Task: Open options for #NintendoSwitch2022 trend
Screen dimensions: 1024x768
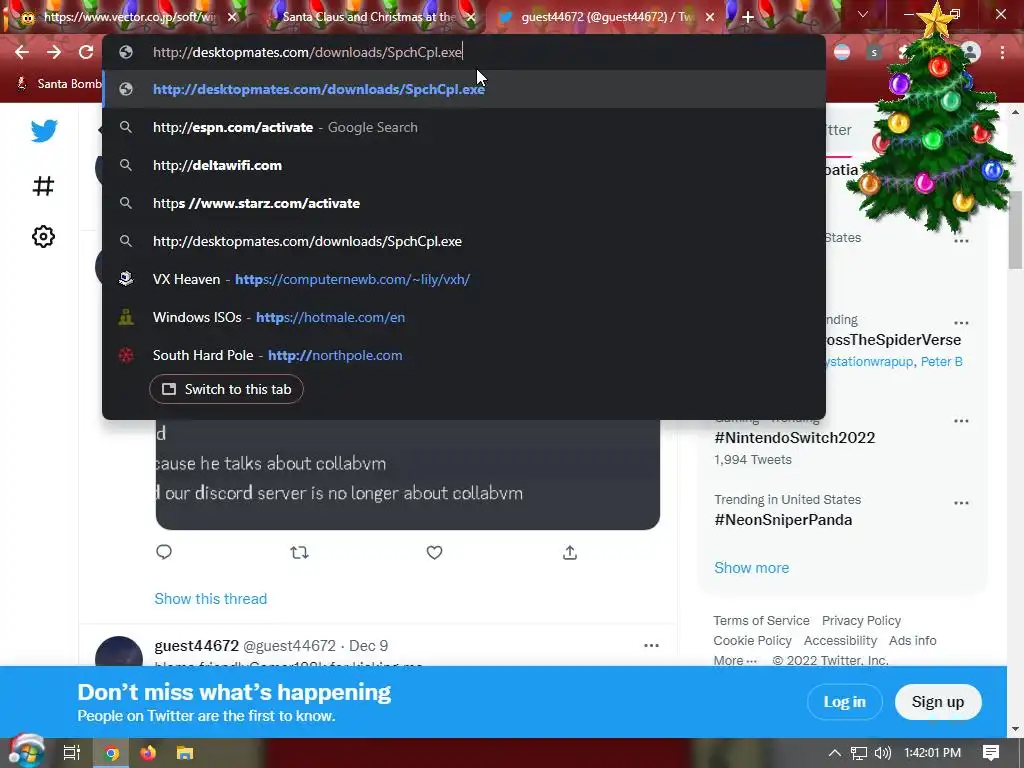Action: pyautogui.click(x=961, y=421)
